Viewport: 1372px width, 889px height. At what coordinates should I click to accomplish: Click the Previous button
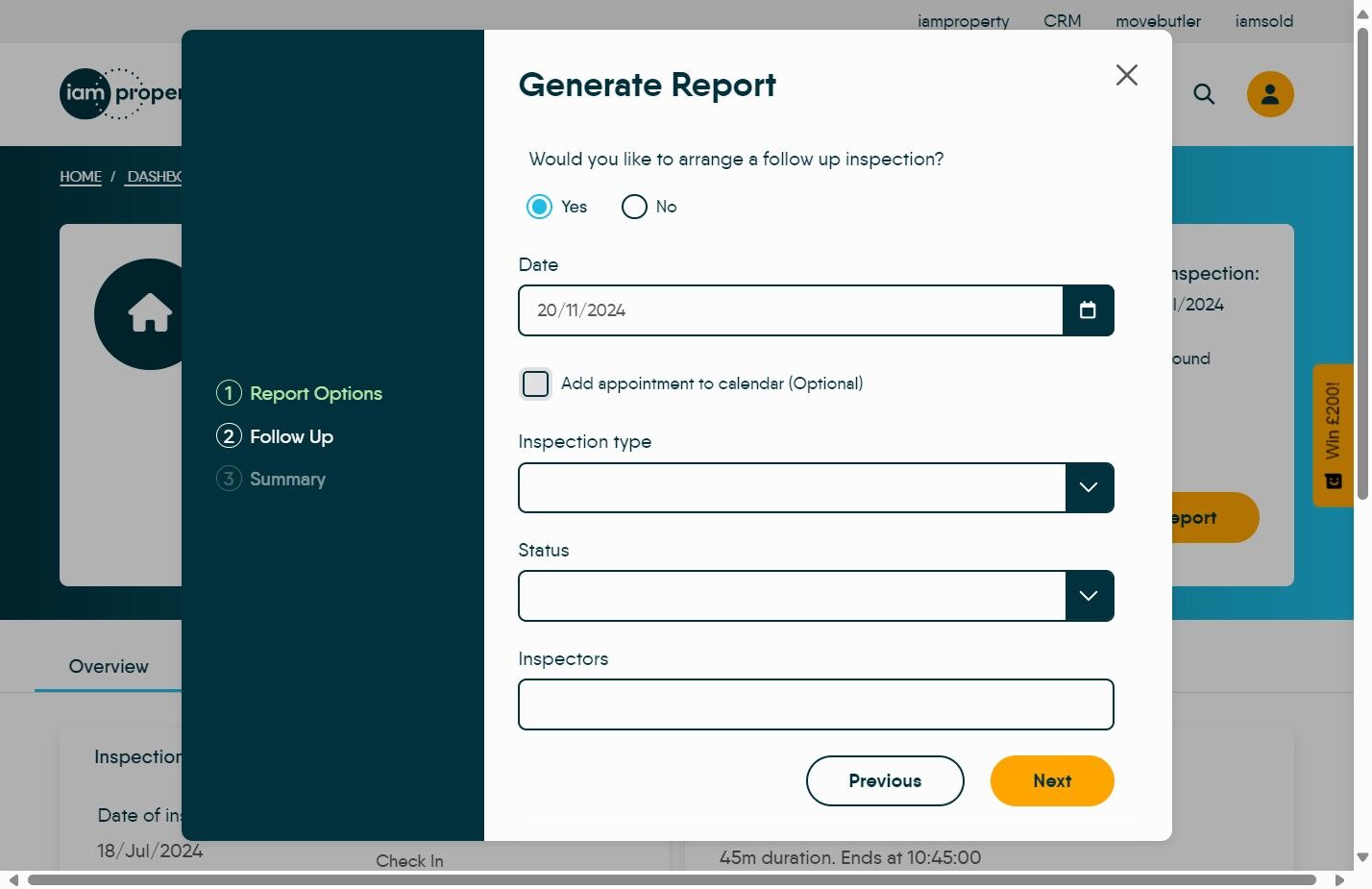[x=884, y=780]
